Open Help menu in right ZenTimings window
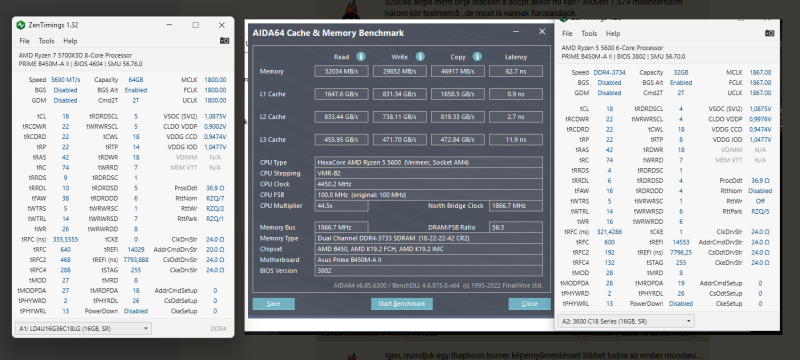 click(x=613, y=34)
